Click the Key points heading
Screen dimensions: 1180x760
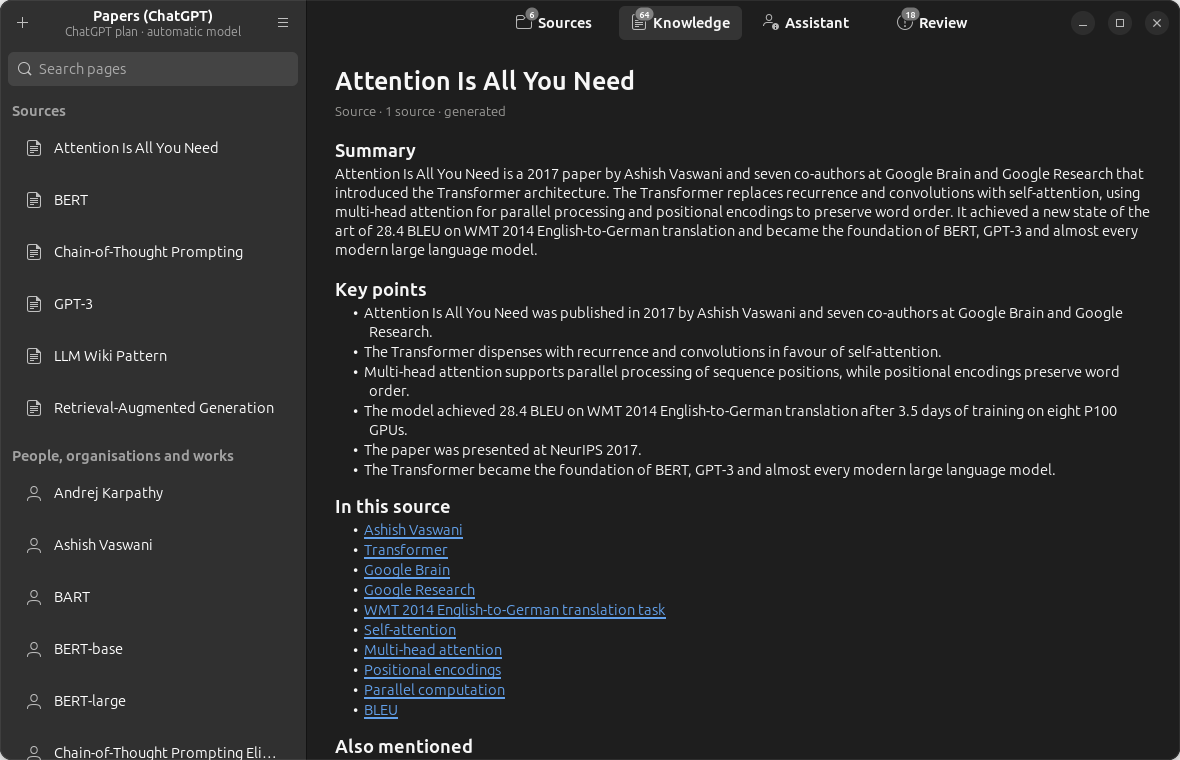[x=381, y=290]
